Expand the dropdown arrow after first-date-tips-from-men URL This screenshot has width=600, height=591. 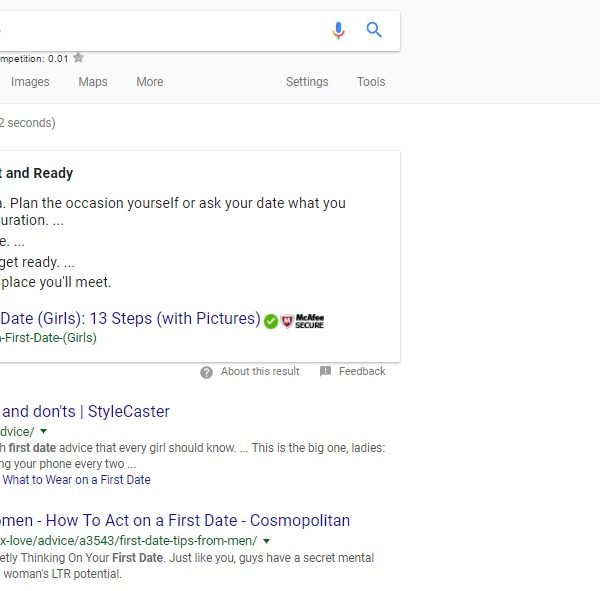[267, 541]
